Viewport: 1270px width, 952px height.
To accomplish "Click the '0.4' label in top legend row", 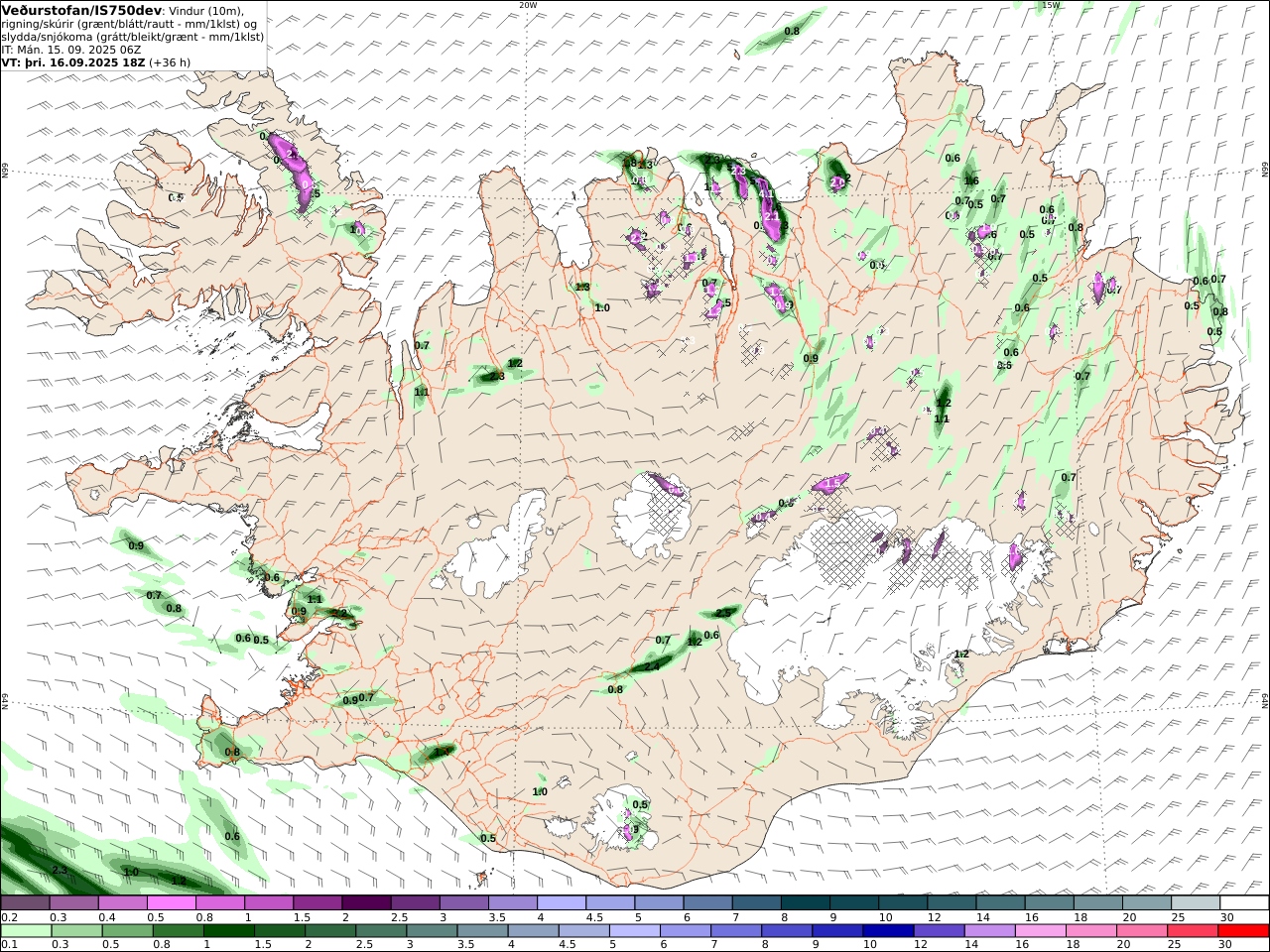I will pyautogui.click(x=107, y=917).
